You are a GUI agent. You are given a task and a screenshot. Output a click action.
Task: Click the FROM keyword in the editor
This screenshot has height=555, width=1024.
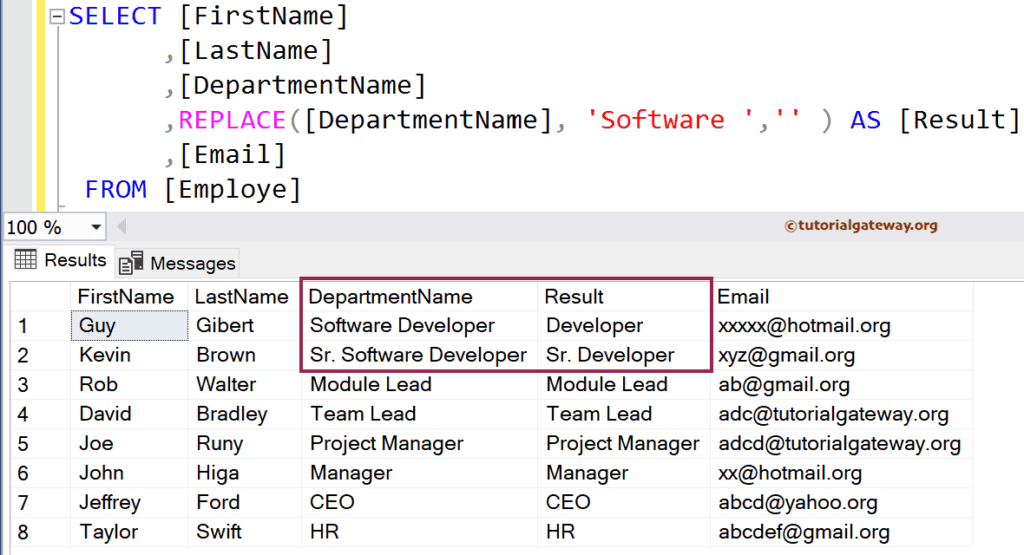pyautogui.click(x=116, y=189)
